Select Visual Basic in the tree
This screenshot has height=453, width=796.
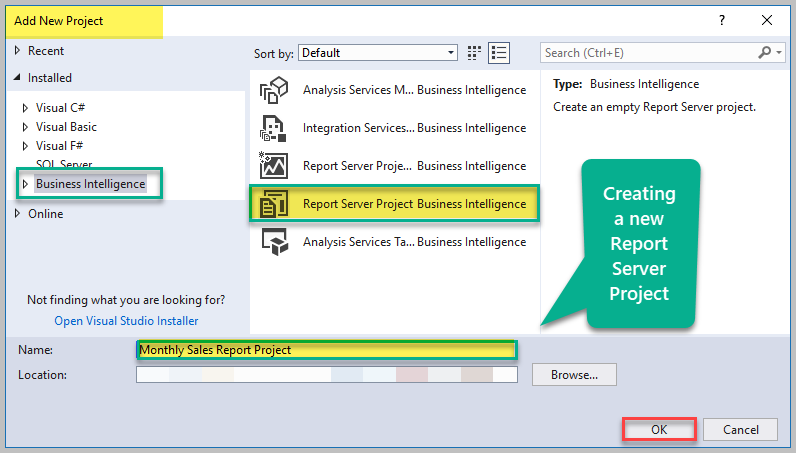pyautogui.click(x=66, y=127)
